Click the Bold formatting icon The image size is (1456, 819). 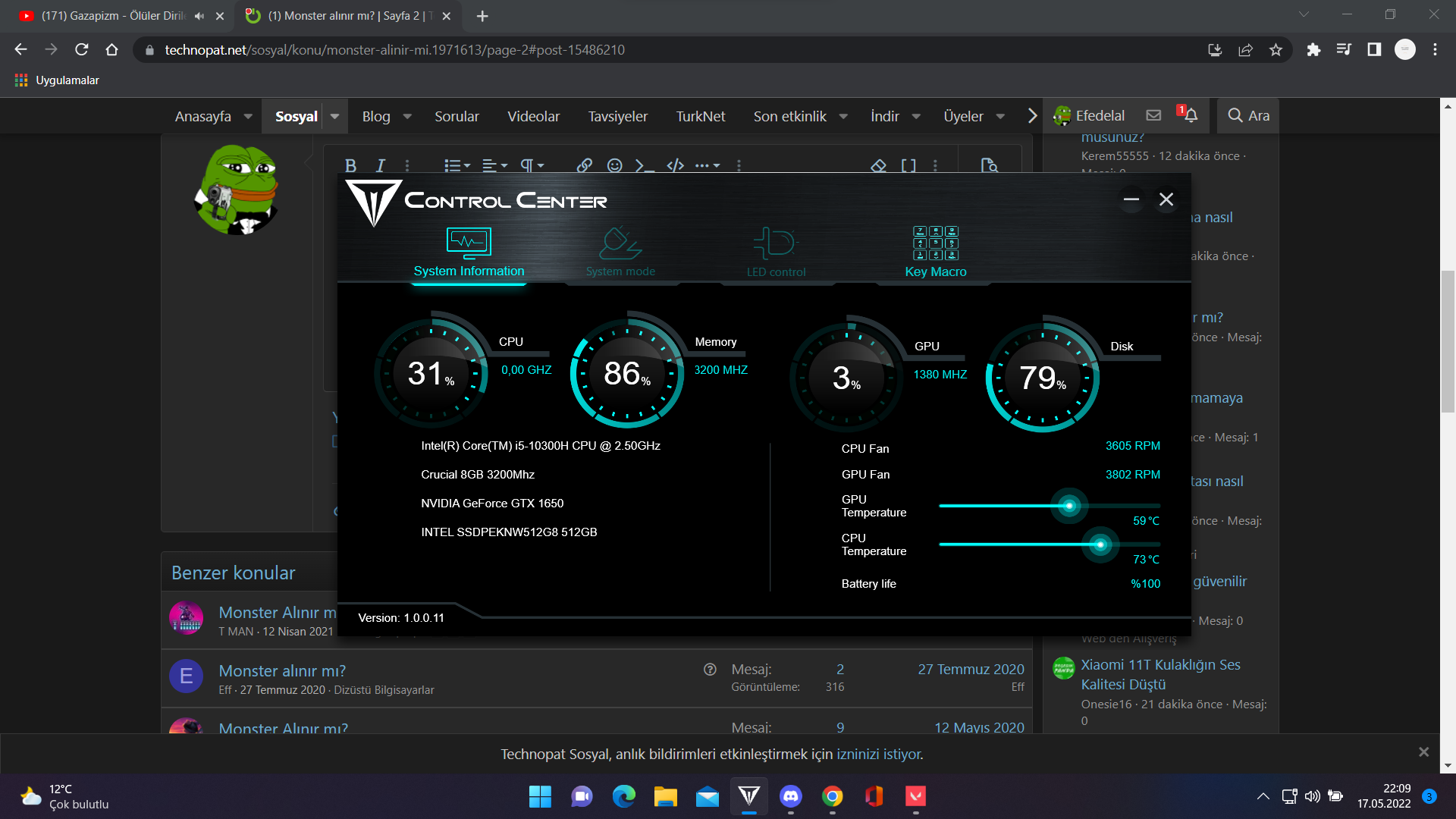click(350, 165)
